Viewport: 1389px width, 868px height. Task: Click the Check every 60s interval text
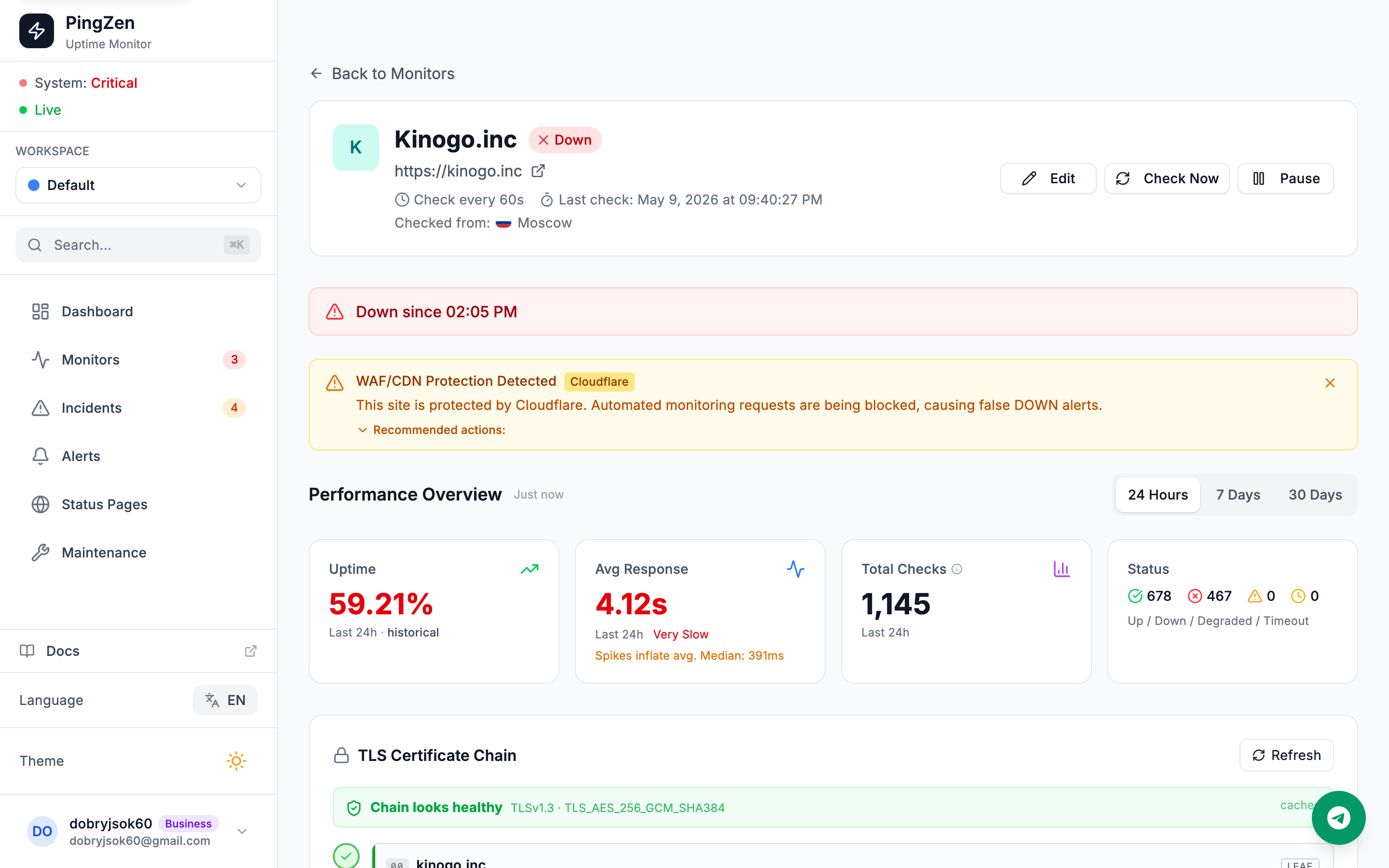pyautogui.click(x=468, y=200)
